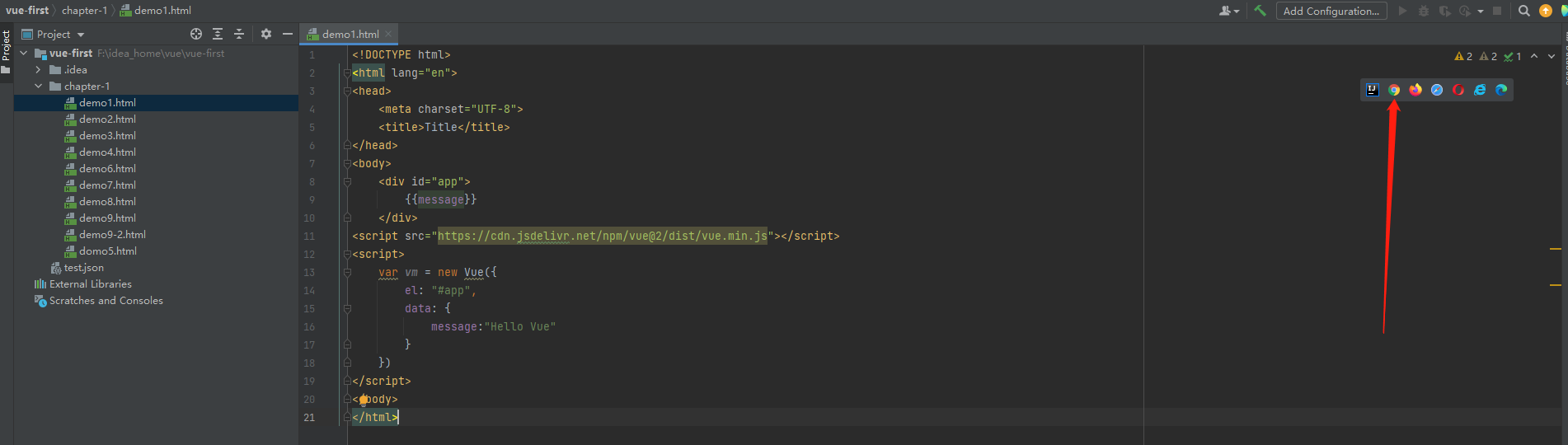Select demo2.html in project tree
Screen dimensions: 1568x445
click(107, 119)
